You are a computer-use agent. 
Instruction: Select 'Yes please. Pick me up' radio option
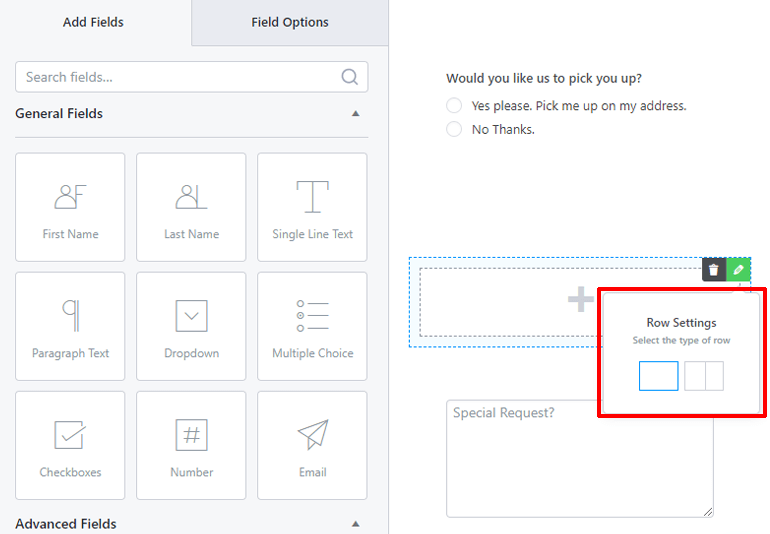coord(454,105)
